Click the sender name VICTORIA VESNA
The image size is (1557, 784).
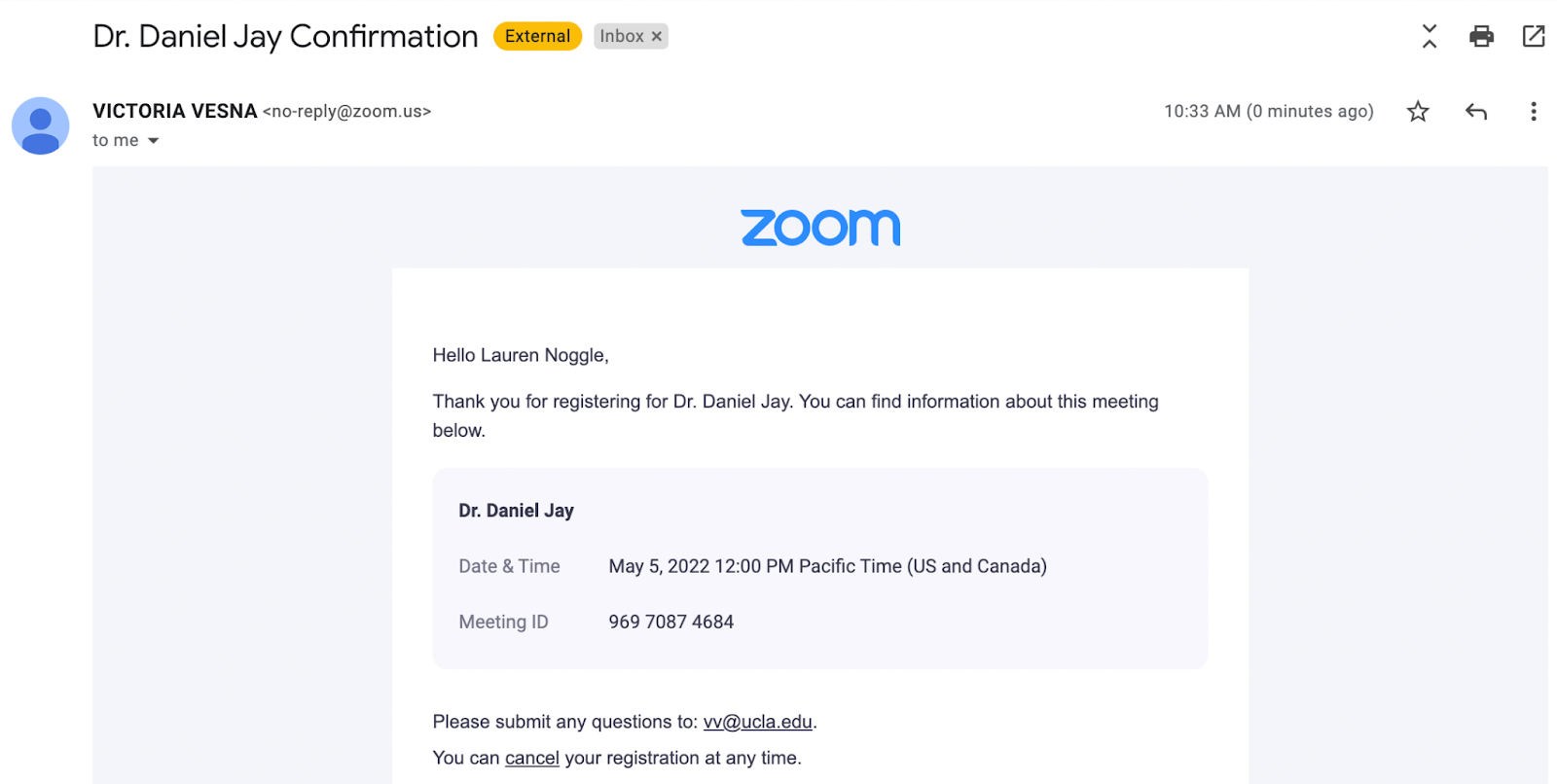click(x=175, y=111)
